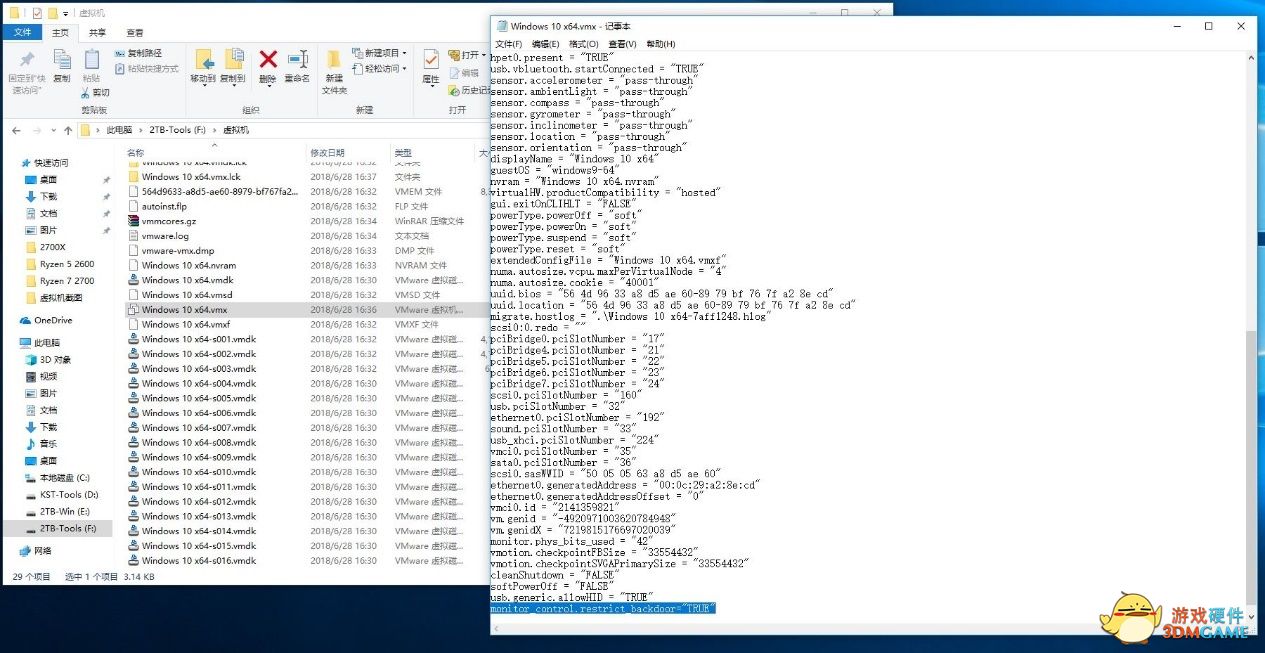This screenshot has height=653, width=1265.
Task: Click the Cut (剪切) scissors icon
Action: (86, 93)
